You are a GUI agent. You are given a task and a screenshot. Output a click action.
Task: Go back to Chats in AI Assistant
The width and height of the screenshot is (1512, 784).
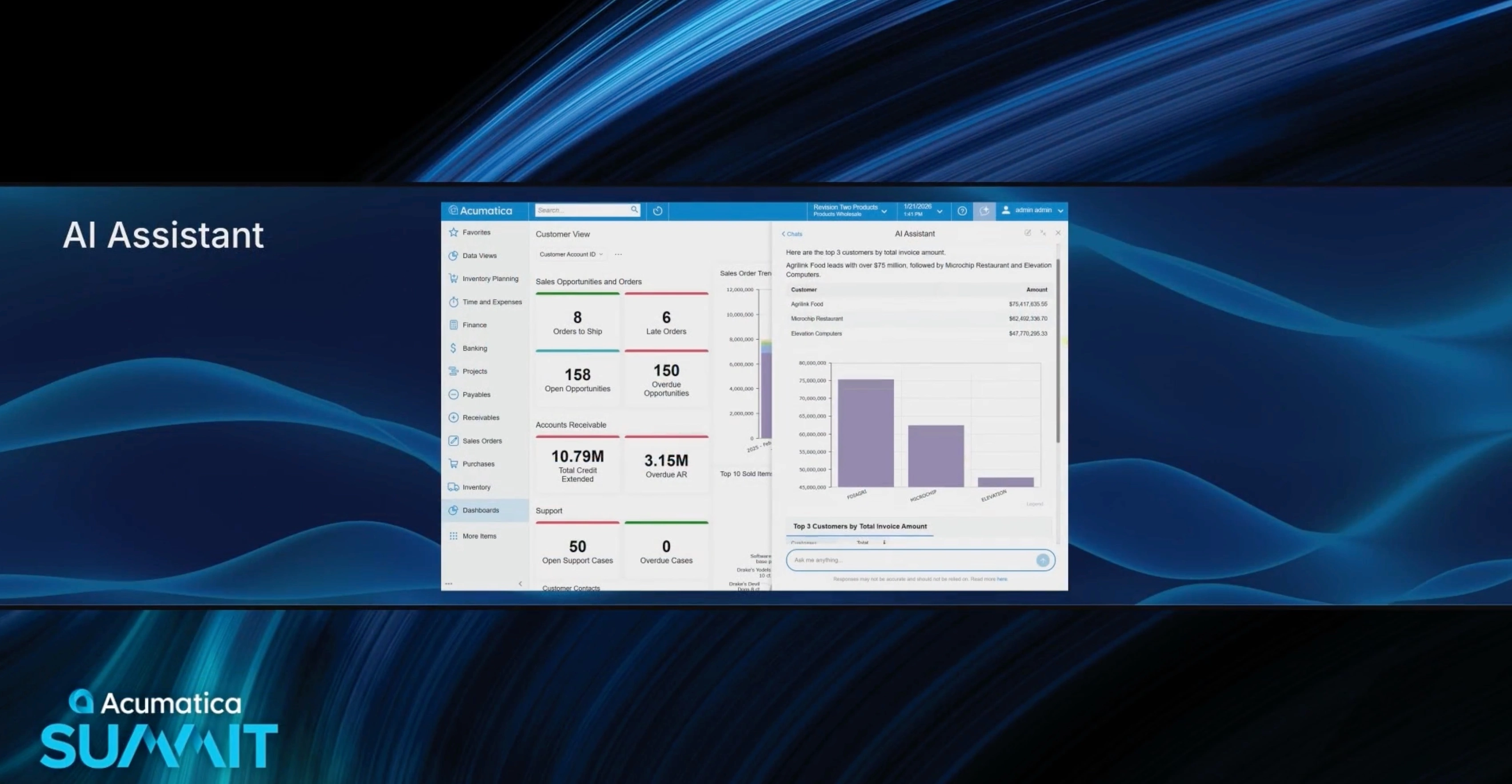792,234
